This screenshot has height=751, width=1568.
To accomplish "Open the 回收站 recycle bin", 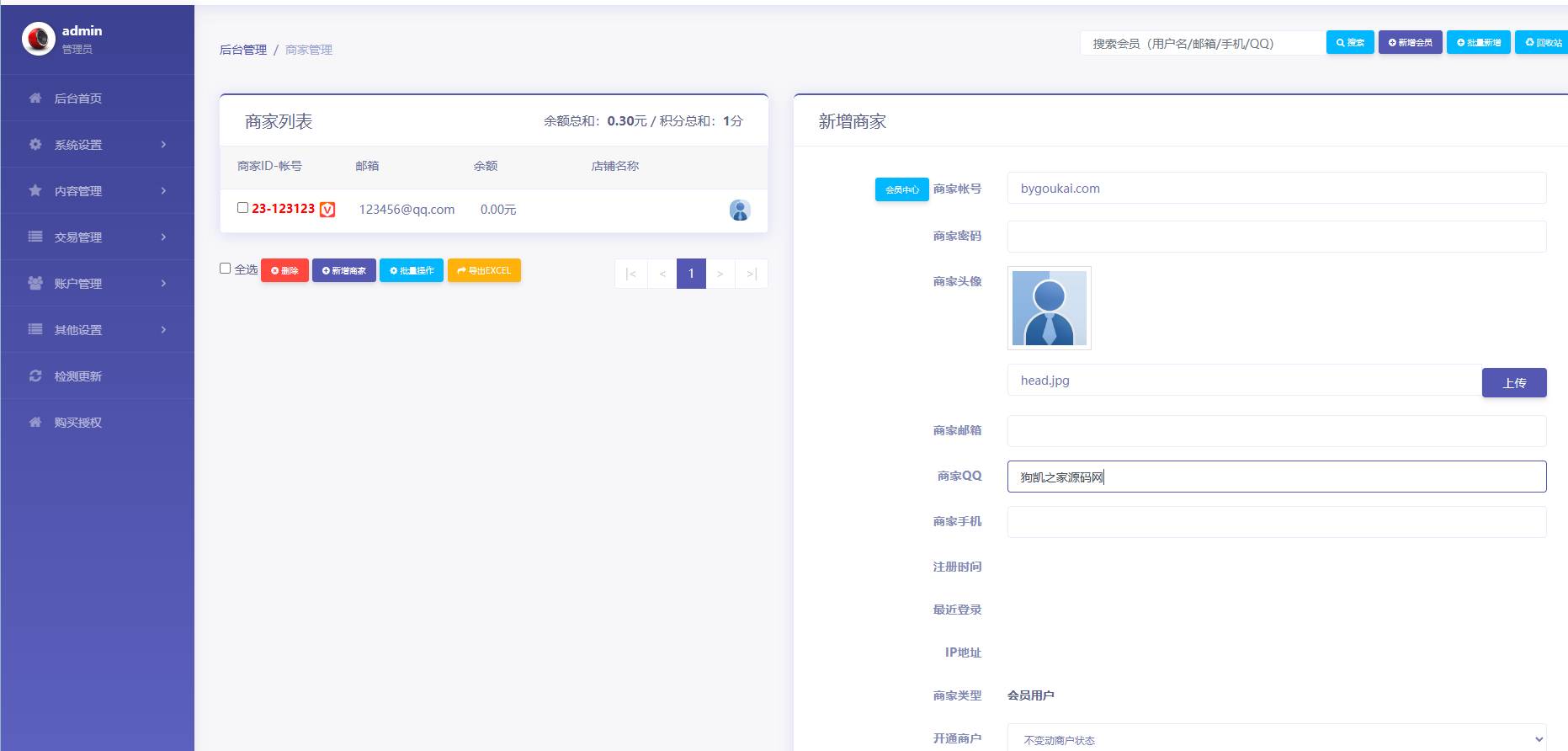I will 1543,42.
